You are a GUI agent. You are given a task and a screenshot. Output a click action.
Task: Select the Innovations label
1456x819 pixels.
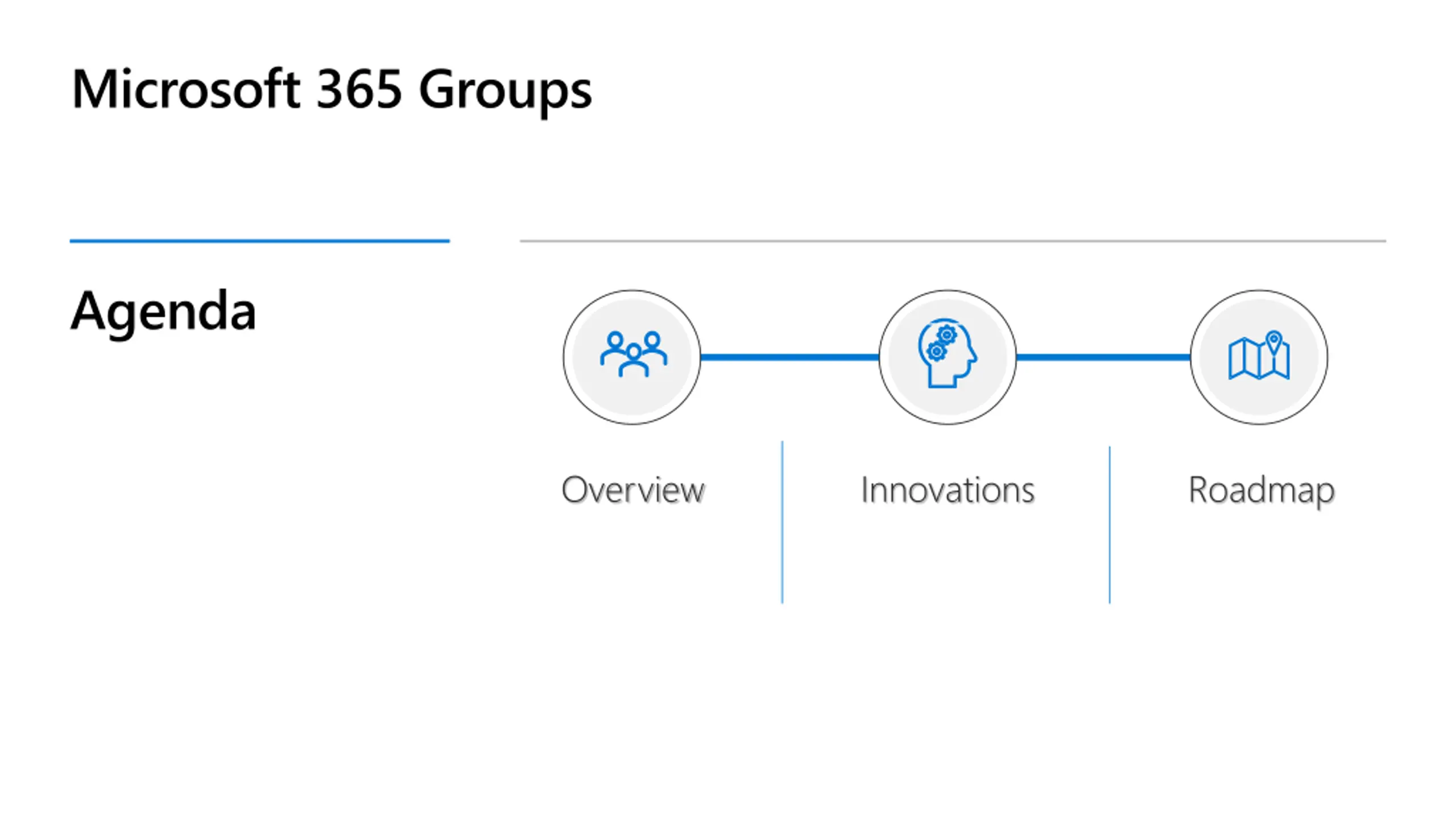click(948, 490)
